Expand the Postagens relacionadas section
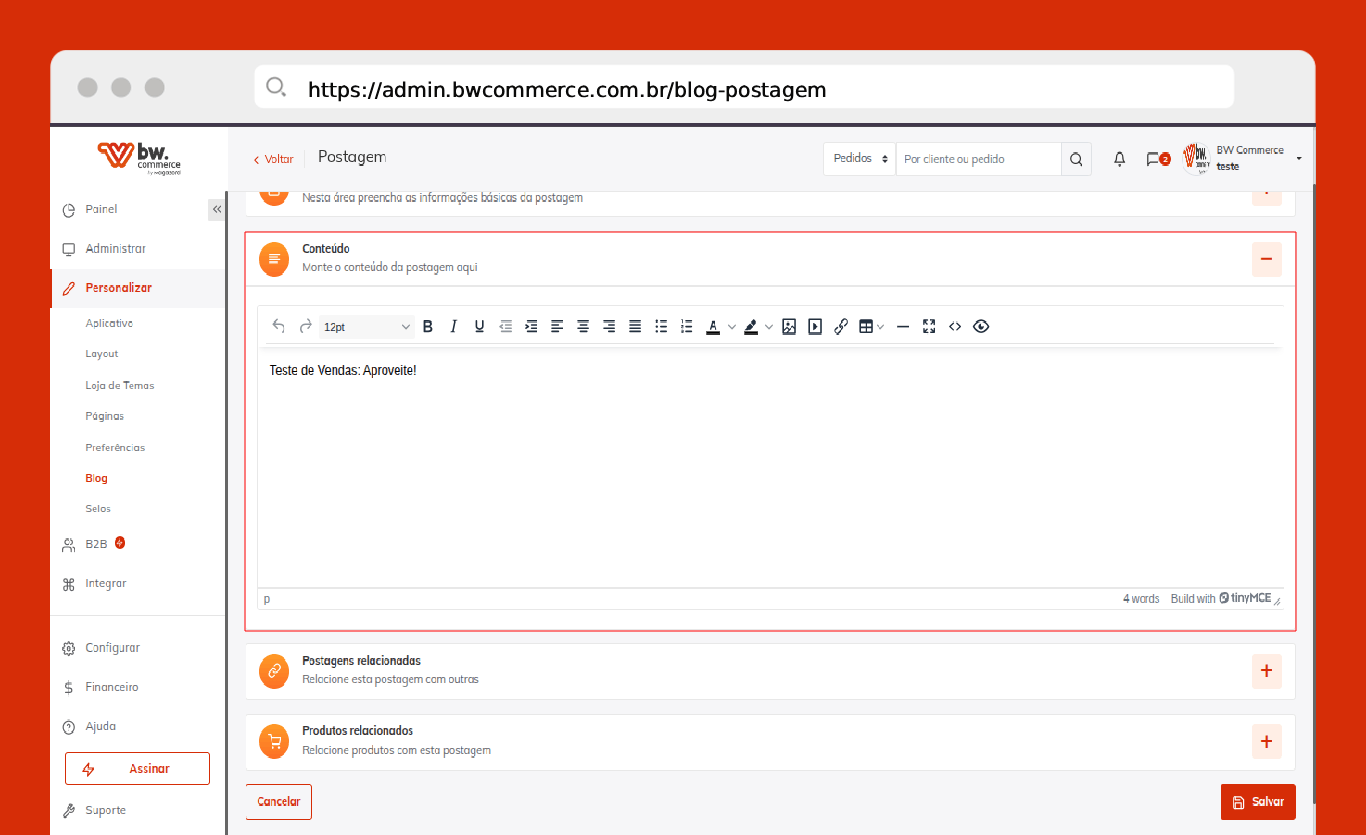Image resolution: width=1366 pixels, height=835 pixels. point(1266,671)
